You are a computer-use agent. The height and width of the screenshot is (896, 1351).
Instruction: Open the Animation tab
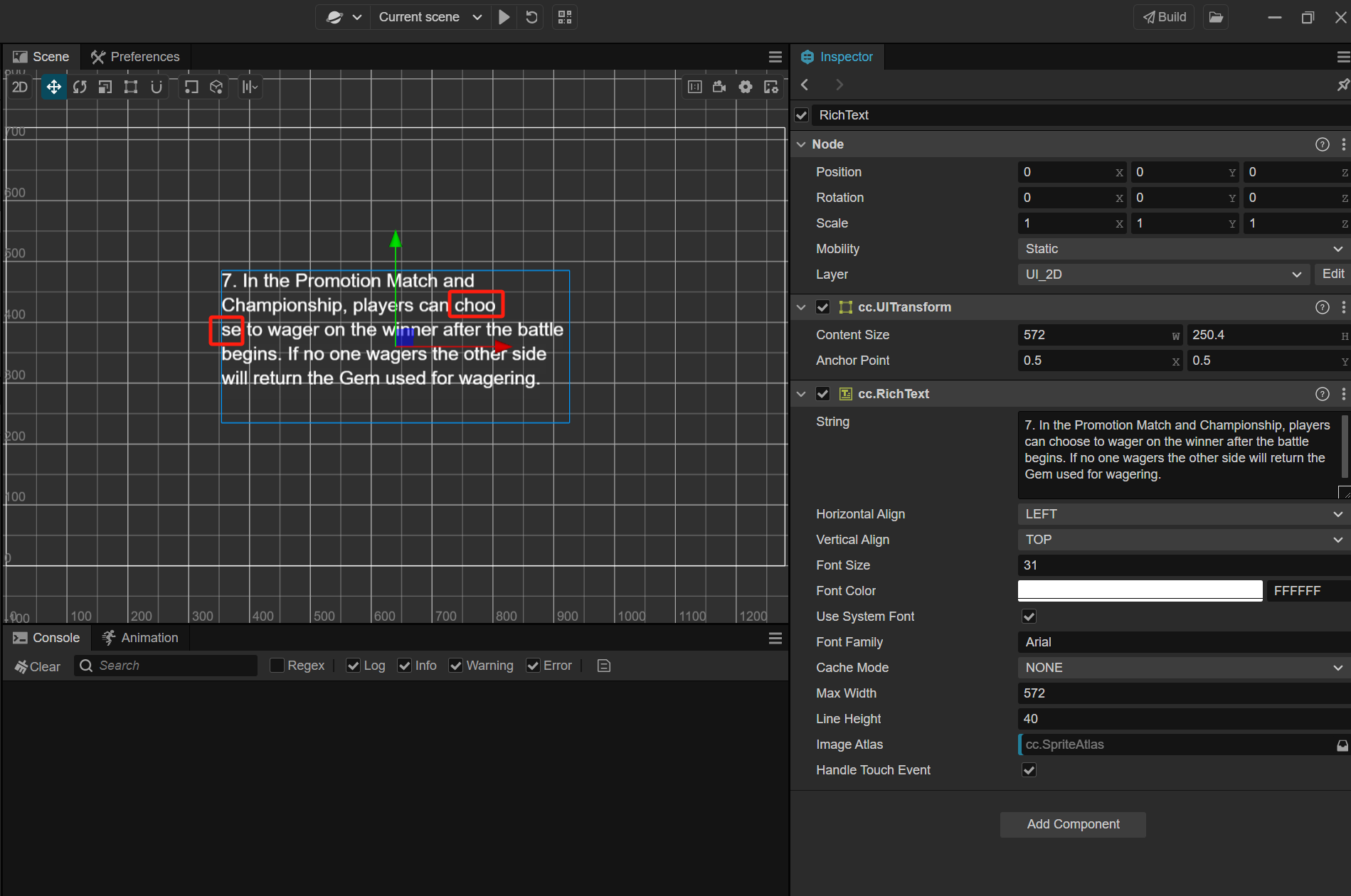point(140,638)
